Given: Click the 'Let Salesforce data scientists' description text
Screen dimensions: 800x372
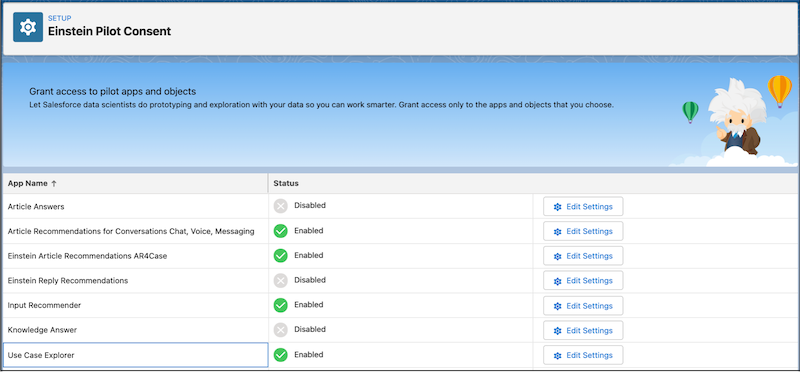Looking at the screenshot, I should [x=321, y=105].
